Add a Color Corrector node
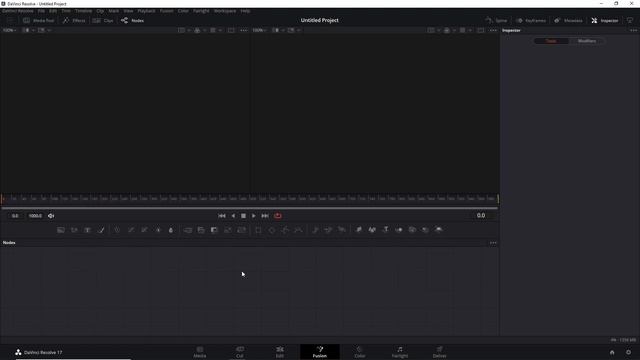Screen dimensions: 640x360 [x=117, y=230]
